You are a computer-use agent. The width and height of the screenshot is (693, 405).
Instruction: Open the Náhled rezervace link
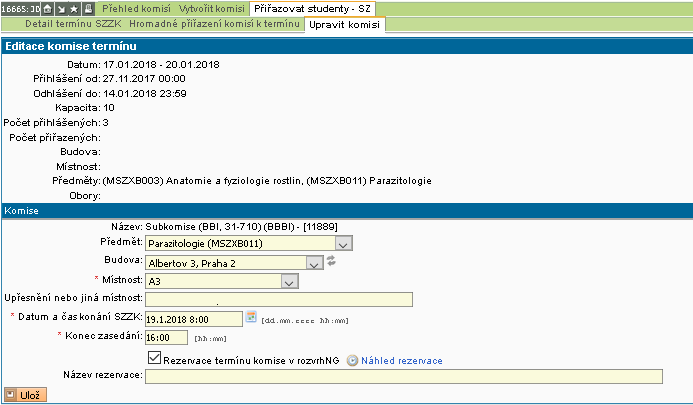(401, 360)
